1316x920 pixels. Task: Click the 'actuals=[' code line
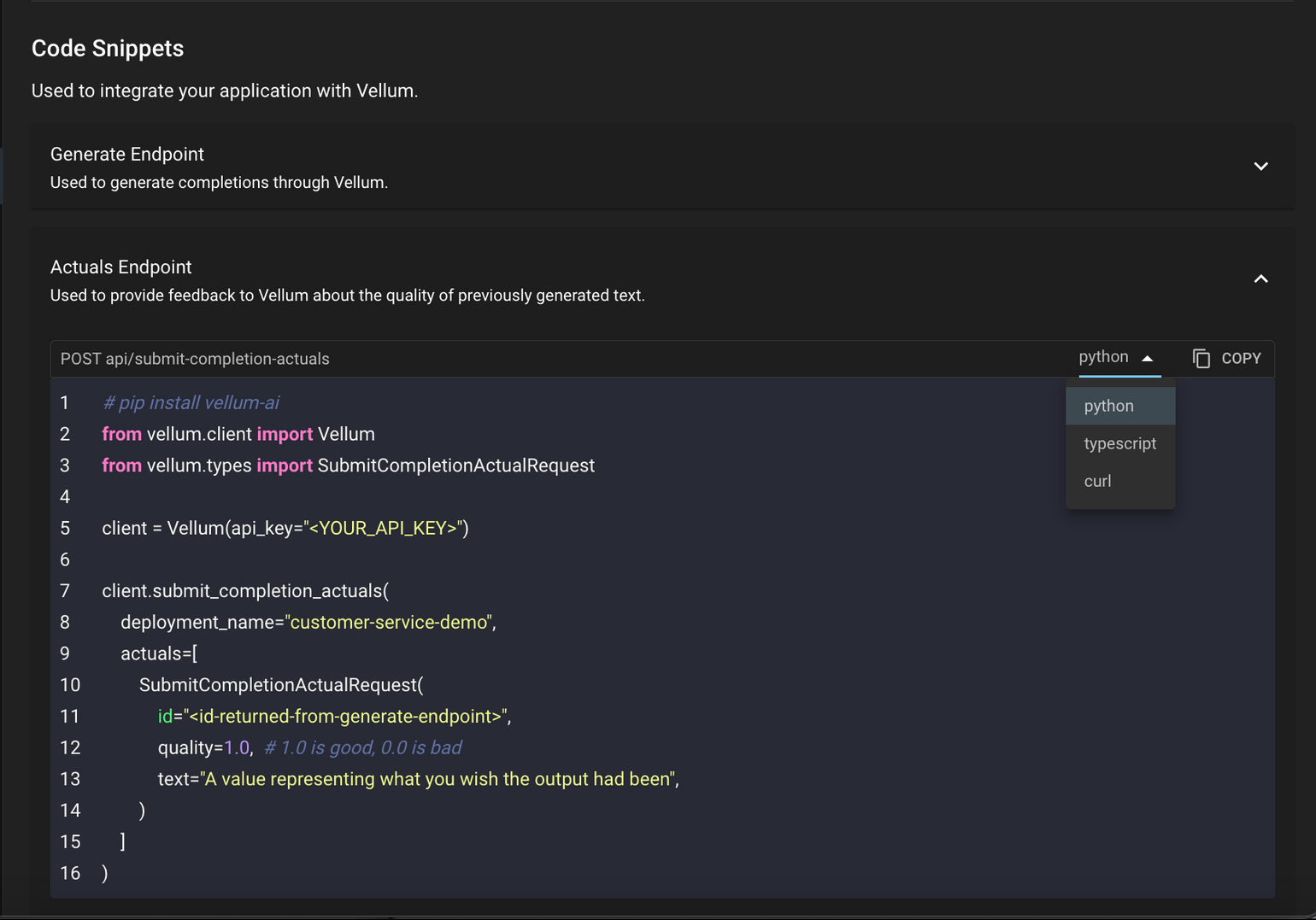[159, 653]
